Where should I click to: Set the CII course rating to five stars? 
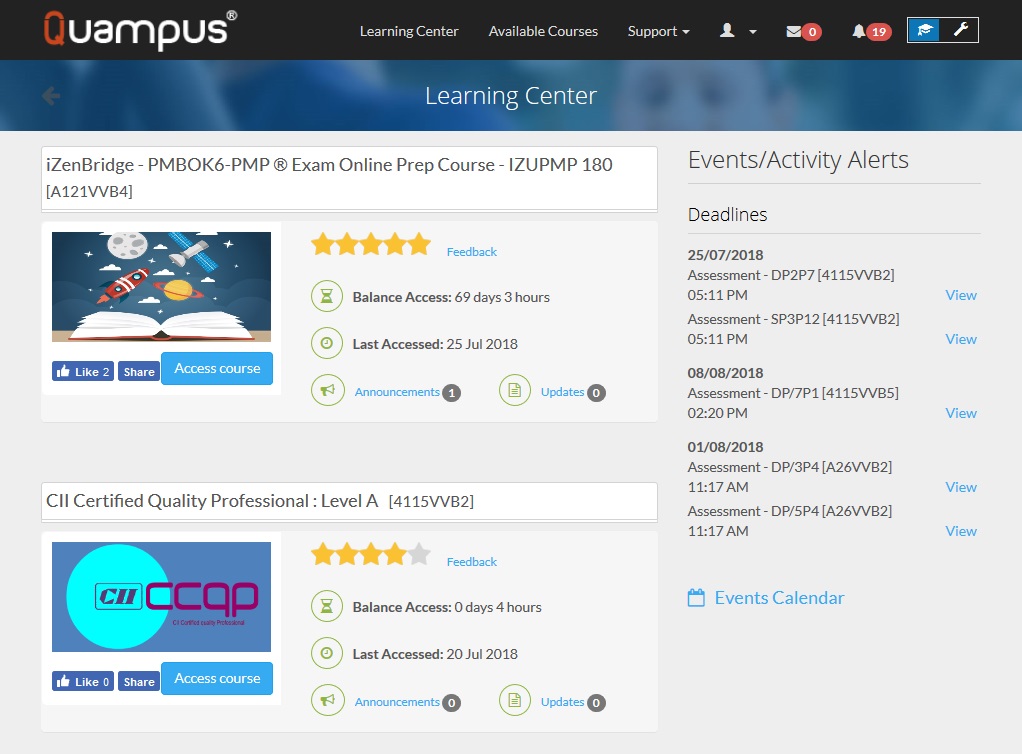coord(419,554)
